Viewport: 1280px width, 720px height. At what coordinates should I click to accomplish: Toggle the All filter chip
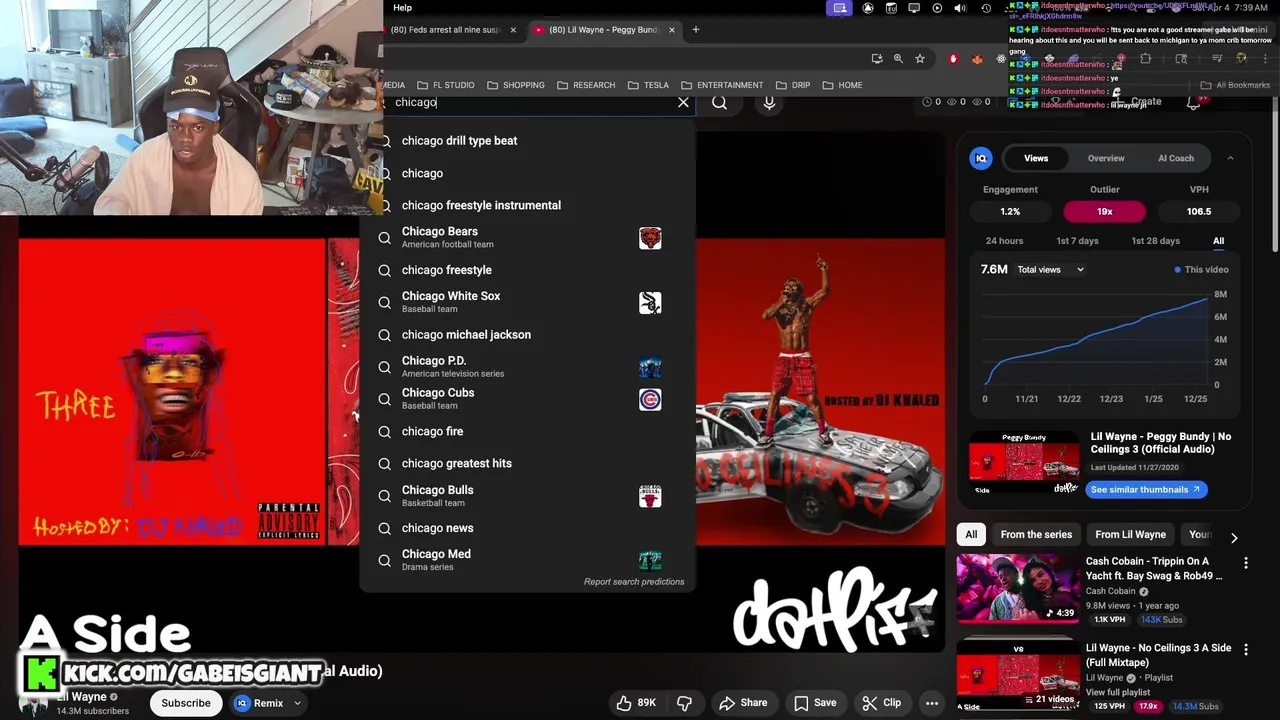point(971,534)
